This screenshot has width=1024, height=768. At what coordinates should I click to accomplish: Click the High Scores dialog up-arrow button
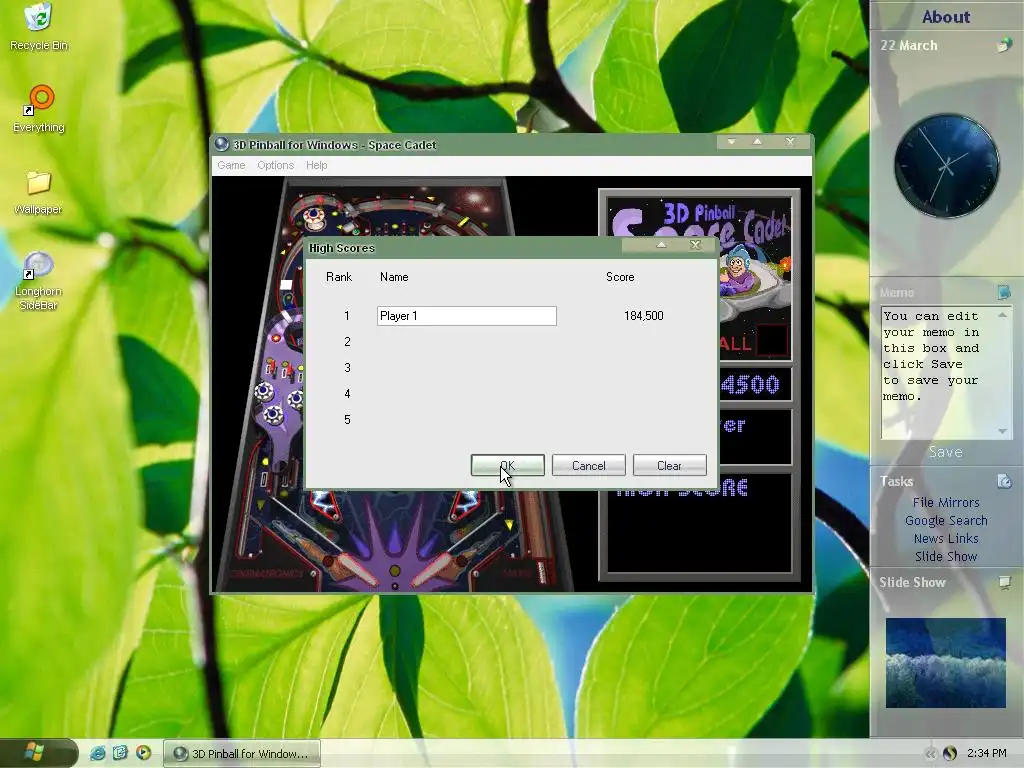[662, 245]
